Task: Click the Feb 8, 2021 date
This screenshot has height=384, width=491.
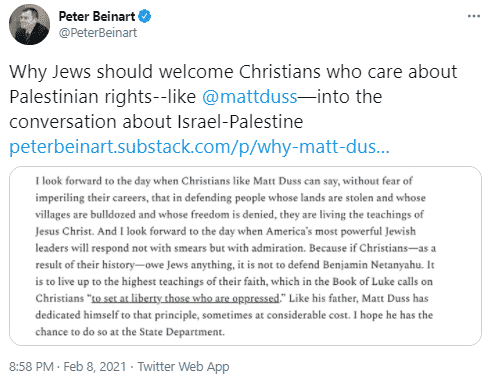Action: [x=95, y=366]
